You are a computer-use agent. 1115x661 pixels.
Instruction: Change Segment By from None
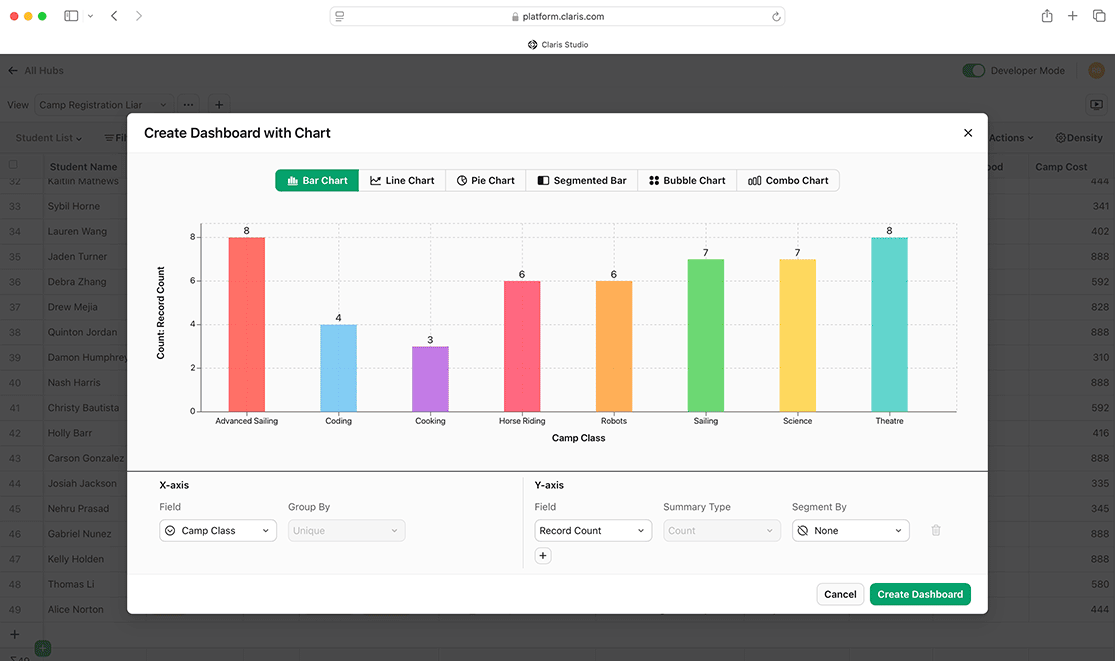point(850,530)
